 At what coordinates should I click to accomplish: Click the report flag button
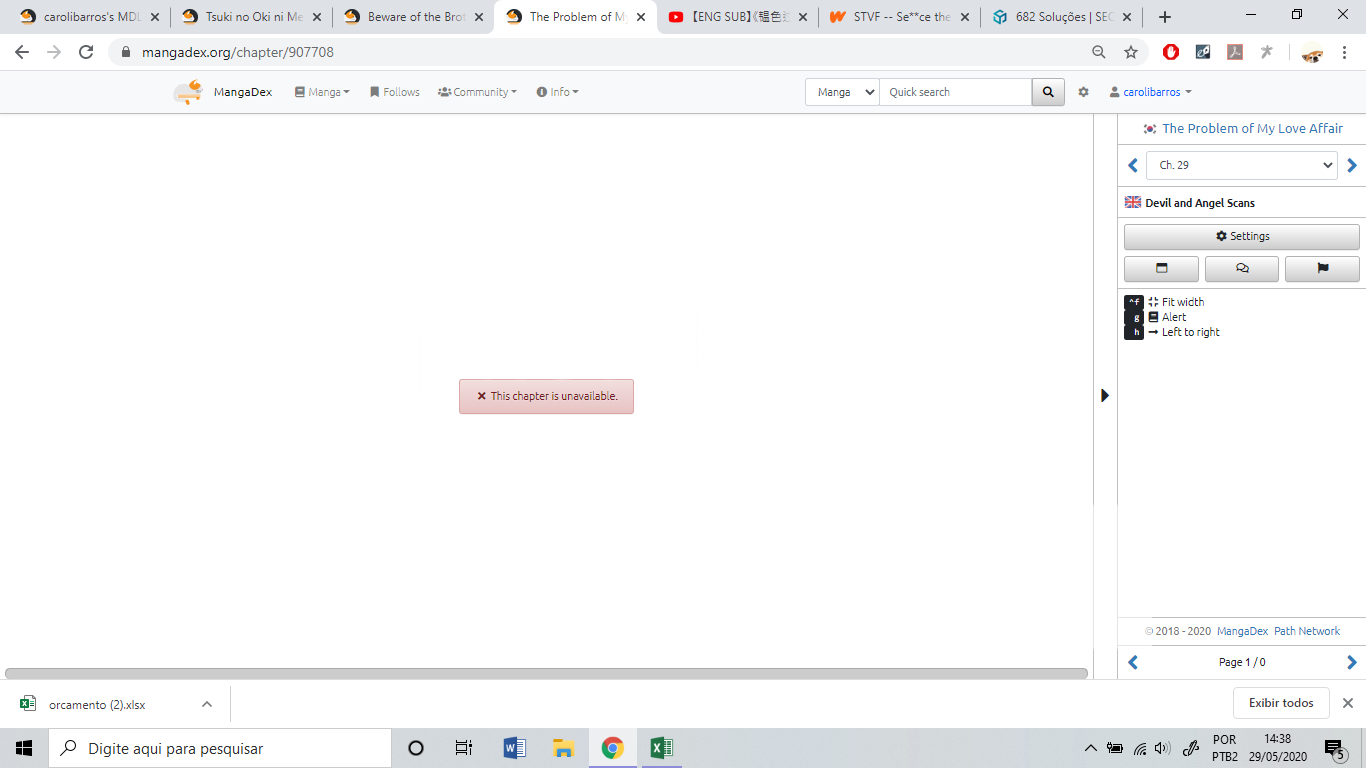(1322, 268)
